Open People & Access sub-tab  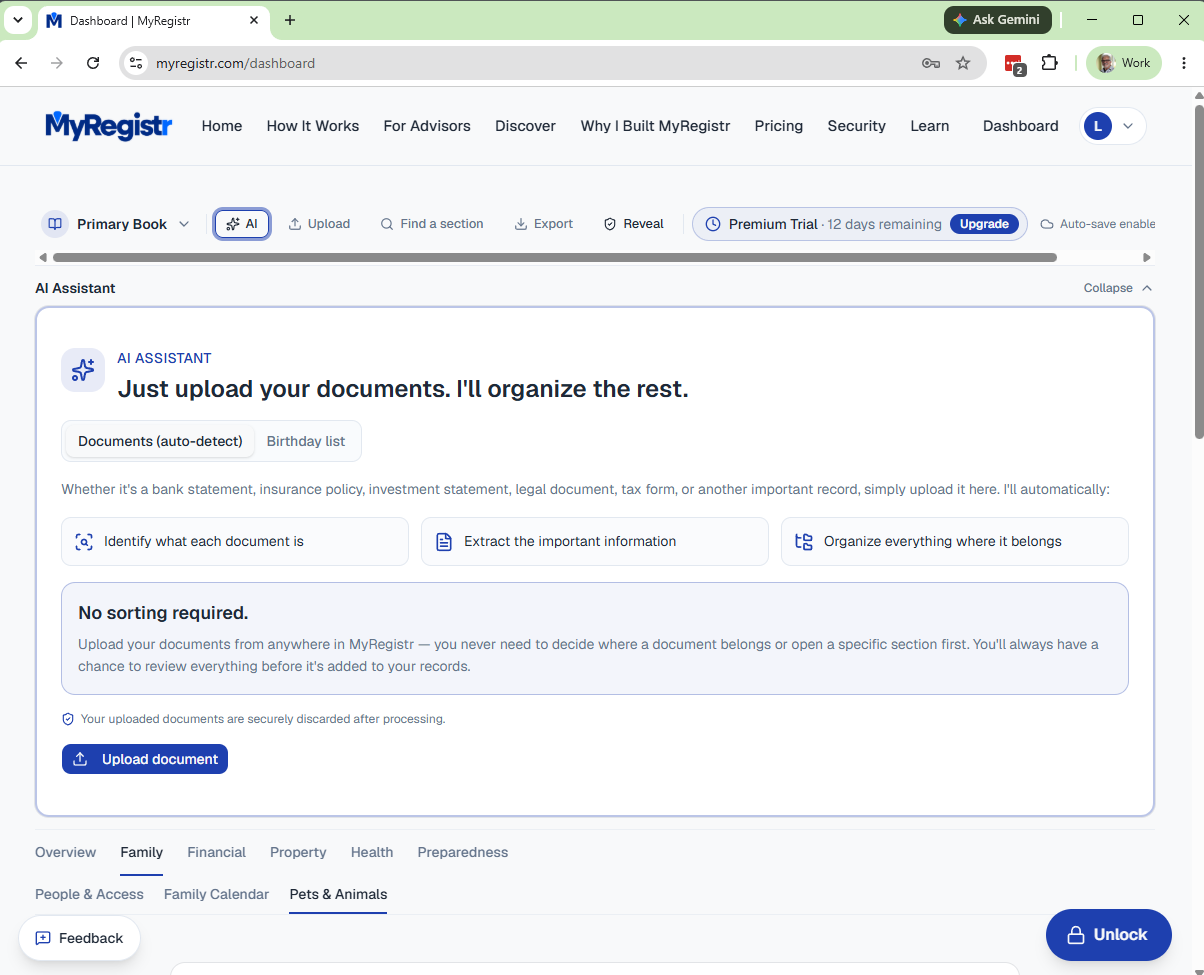pyautogui.click(x=89, y=894)
